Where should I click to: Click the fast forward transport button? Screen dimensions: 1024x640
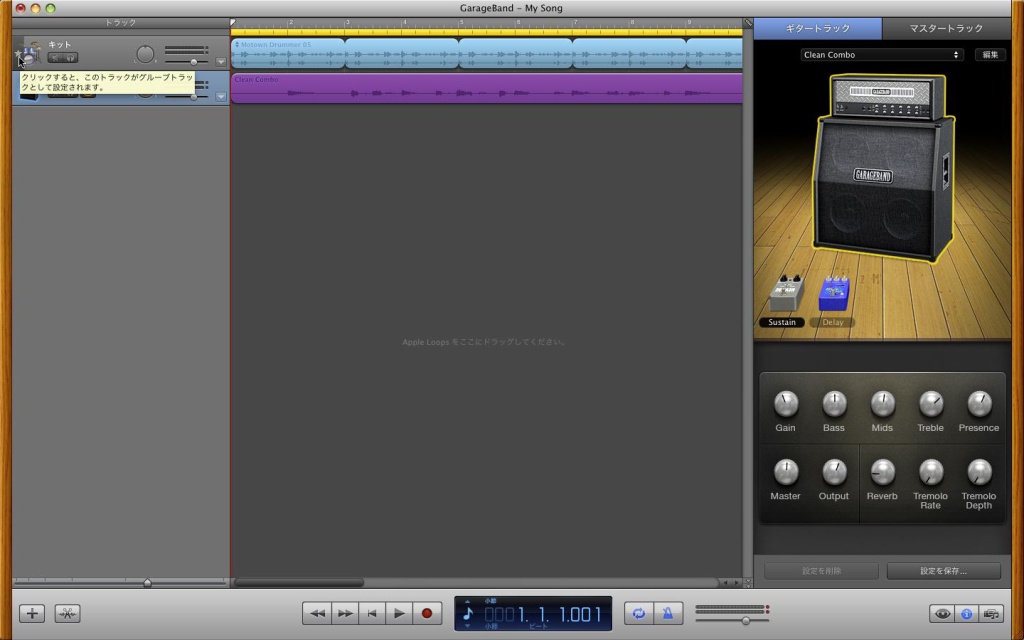(345, 613)
